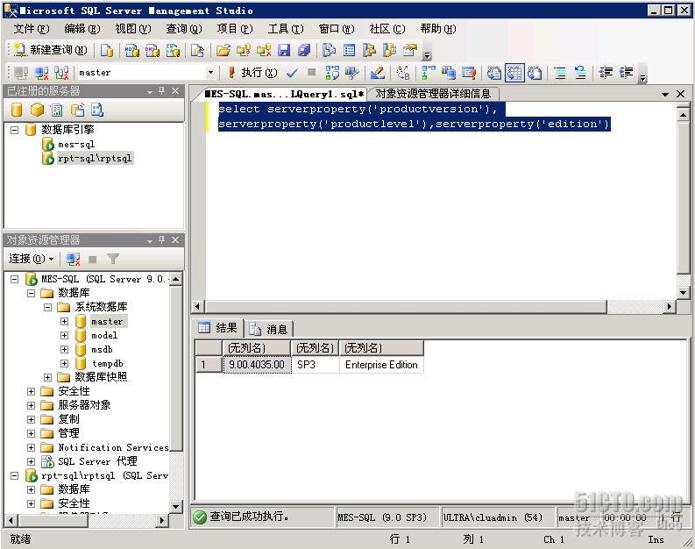
Task: Click the New Query (新建查询) button
Action: (x=50, y=50)
